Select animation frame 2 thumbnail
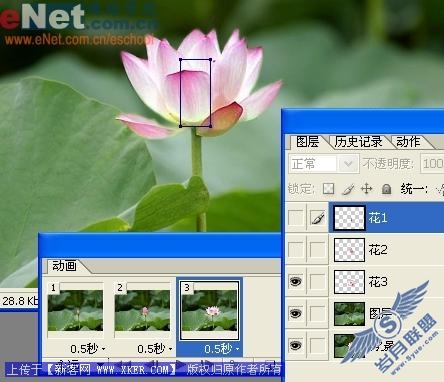Image resolution: width=444 pixels, height=382 pixels. [x=142, y=310]
